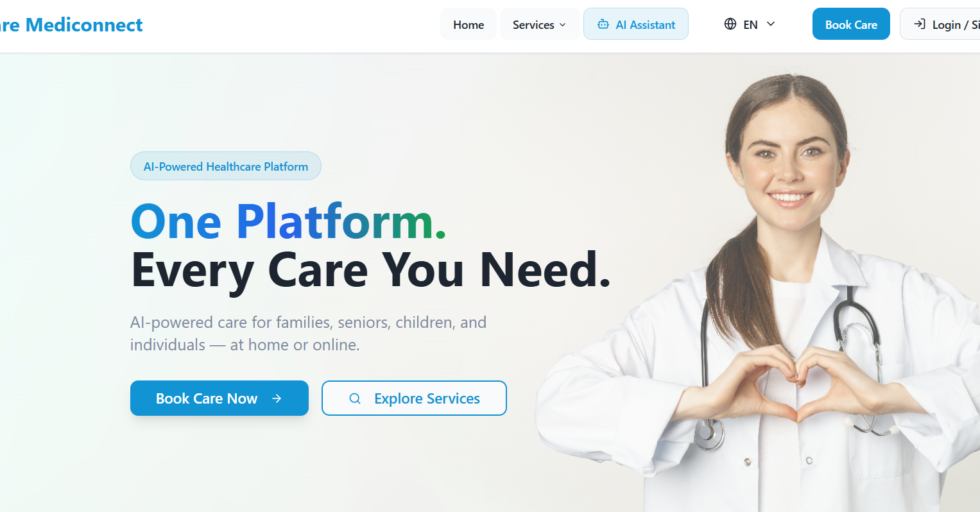980x512 pixels.
Task: Click the globe language icon
Action: coord(730,24)
